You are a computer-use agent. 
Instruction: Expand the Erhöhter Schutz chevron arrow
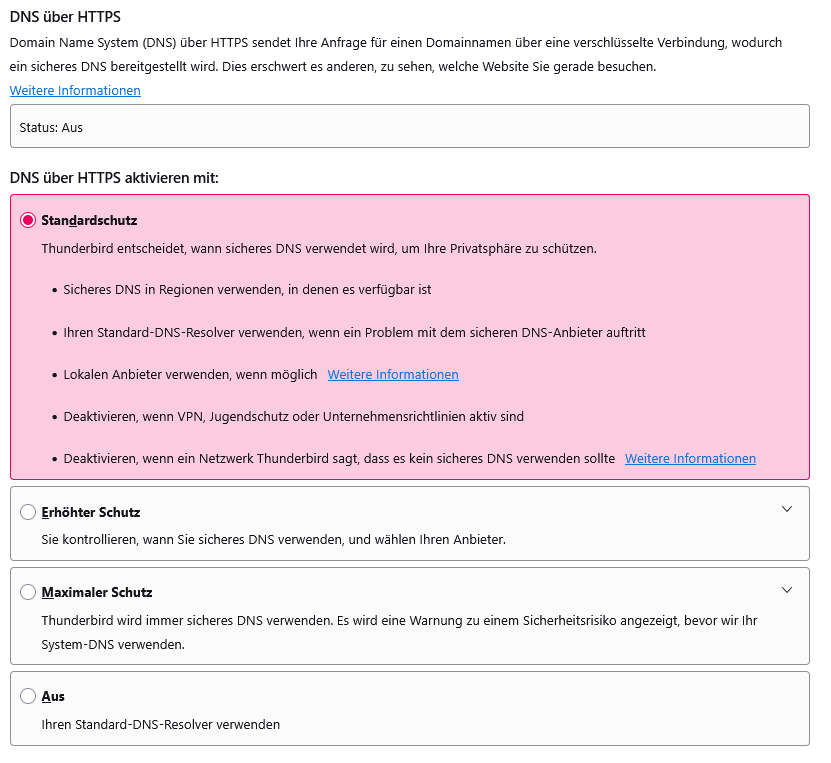pyautogui.click(x=787, y=509)
